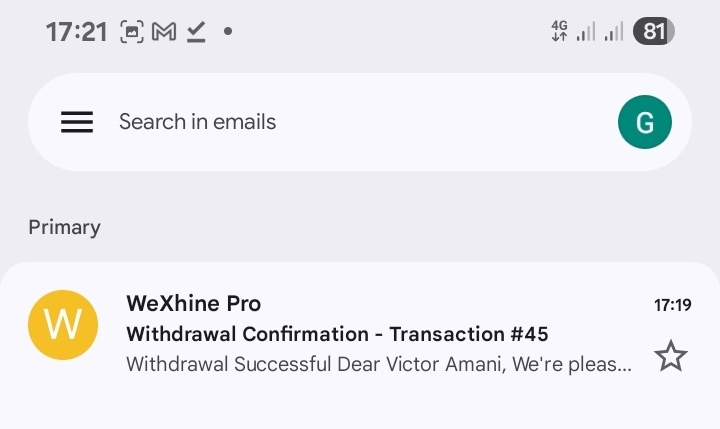The height and width of the screenshot is (429, 720).
Task: Tap the small dot notification indicator
Action: 228,32
